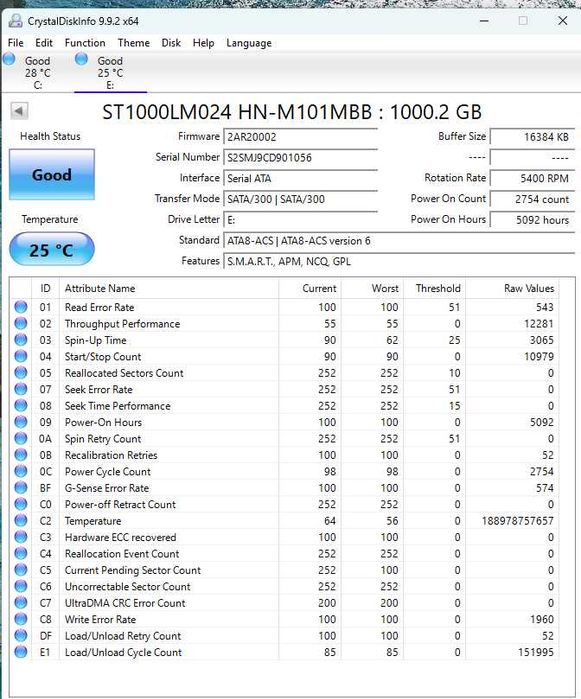The height and width of the screenshot is (699, 581).
Task: Open the Theme menu
Action: point(133,43)
